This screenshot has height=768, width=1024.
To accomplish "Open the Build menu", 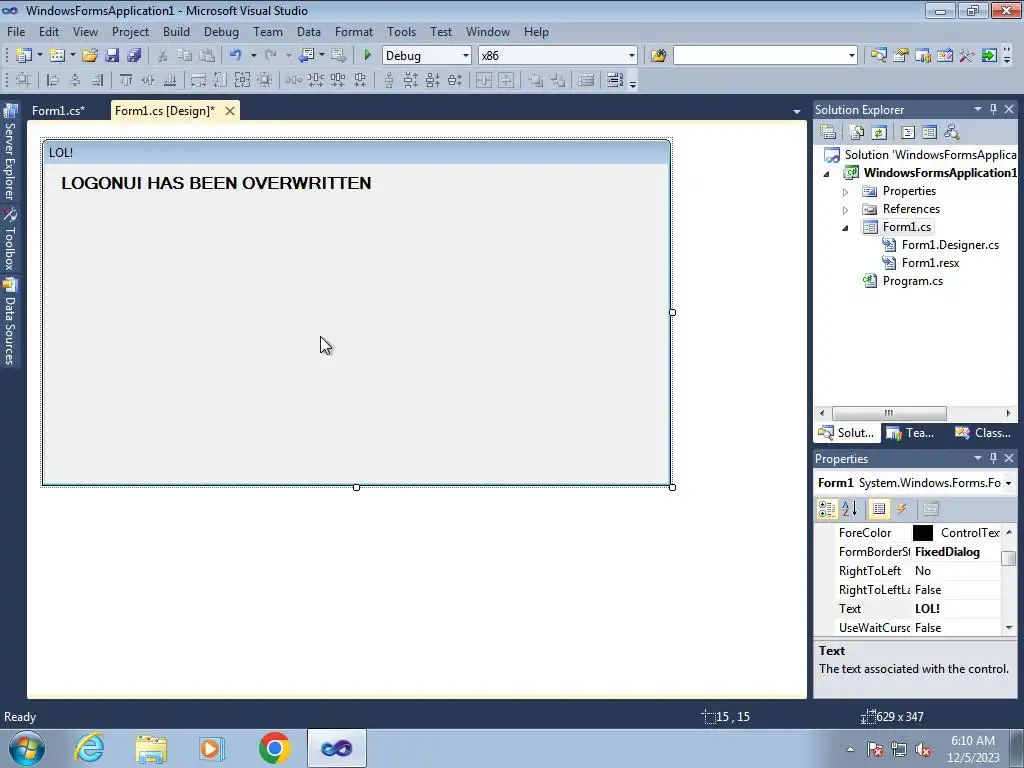I will point(176,31).
